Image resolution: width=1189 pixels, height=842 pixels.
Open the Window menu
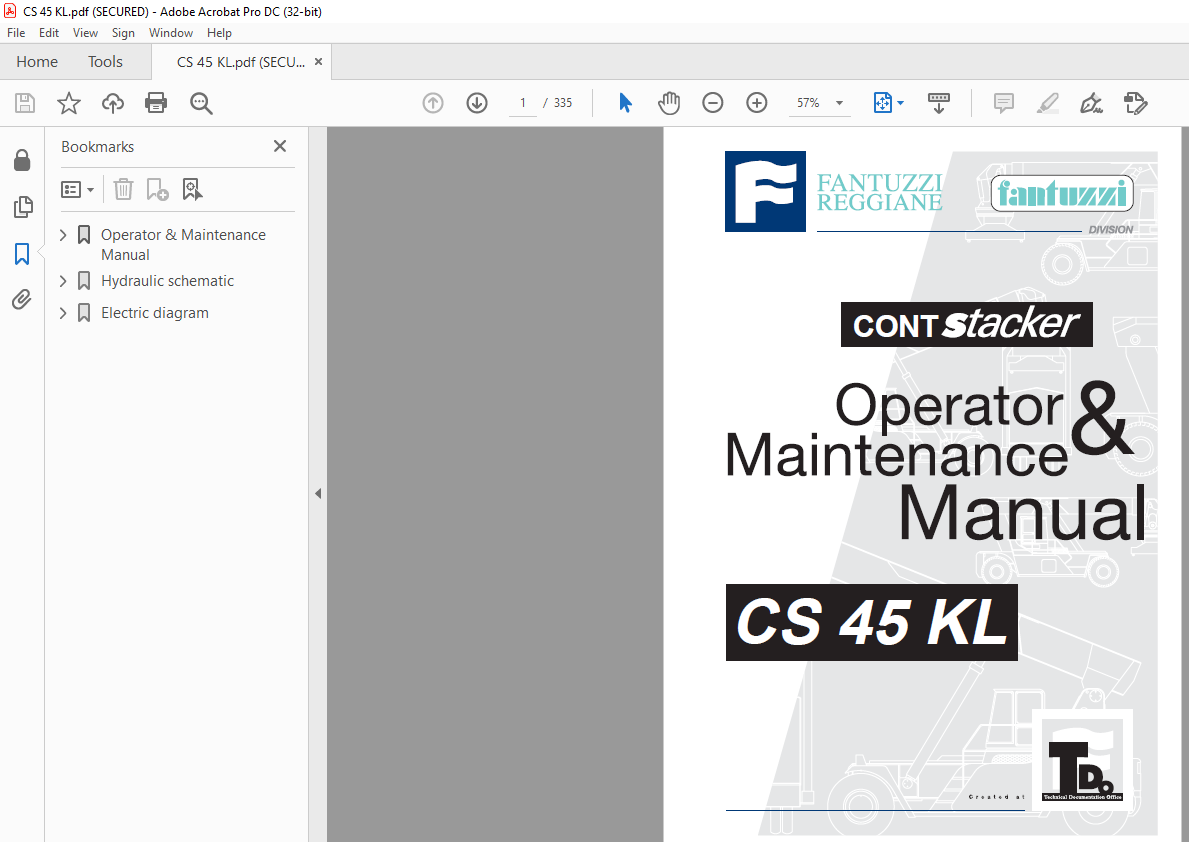171,33
